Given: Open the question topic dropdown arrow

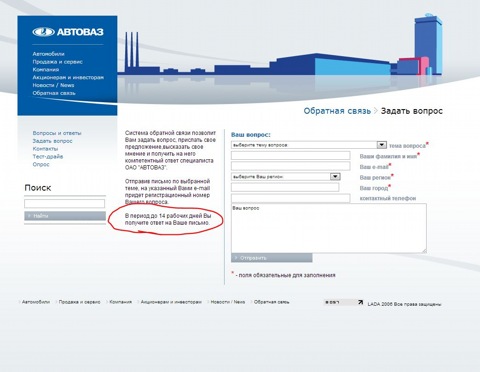Looking at the screenshot, I should point(382,145).
